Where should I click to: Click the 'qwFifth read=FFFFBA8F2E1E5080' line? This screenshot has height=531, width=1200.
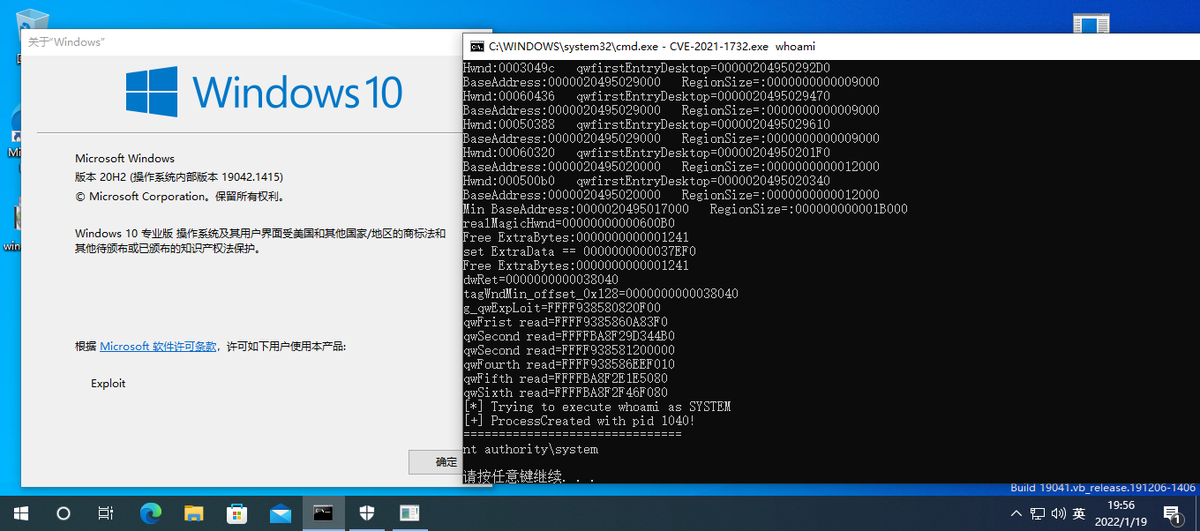[x=565, y=379]
